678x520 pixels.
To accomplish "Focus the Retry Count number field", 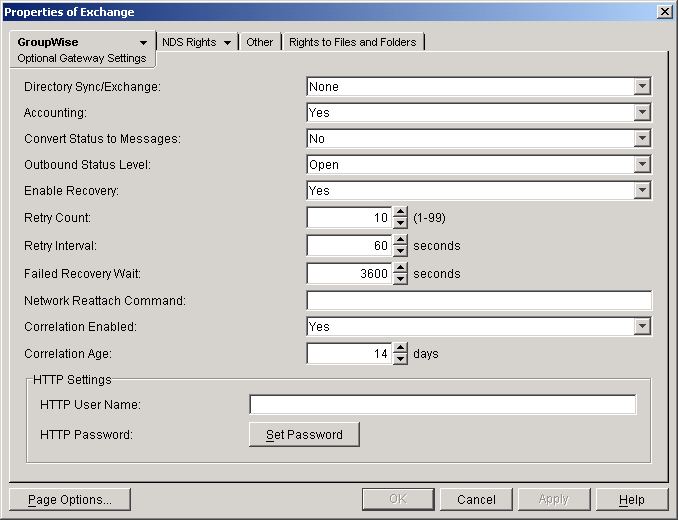I will click(x=349, y=217).
